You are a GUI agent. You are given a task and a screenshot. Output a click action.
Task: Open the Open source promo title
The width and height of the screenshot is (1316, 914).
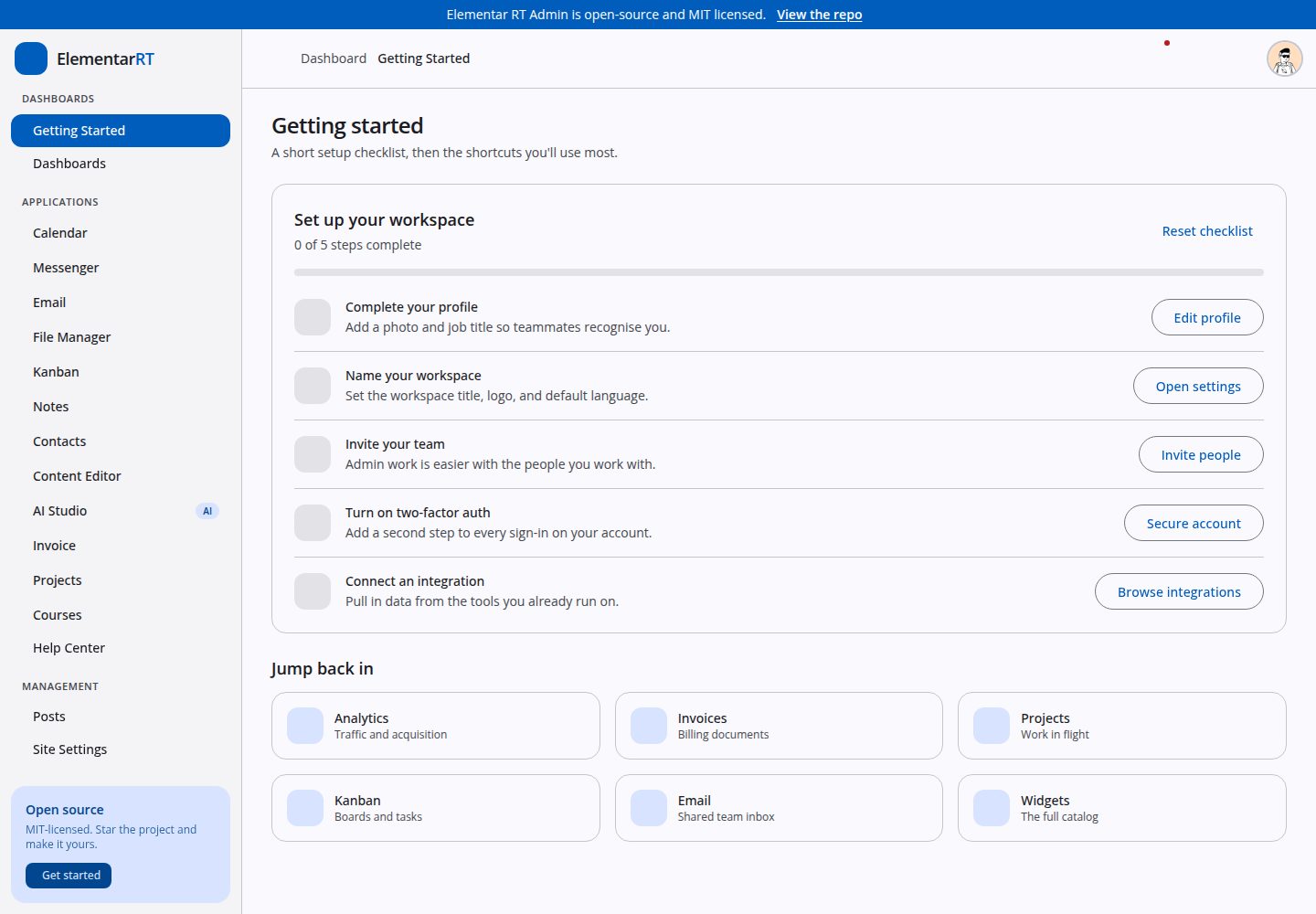65,810
